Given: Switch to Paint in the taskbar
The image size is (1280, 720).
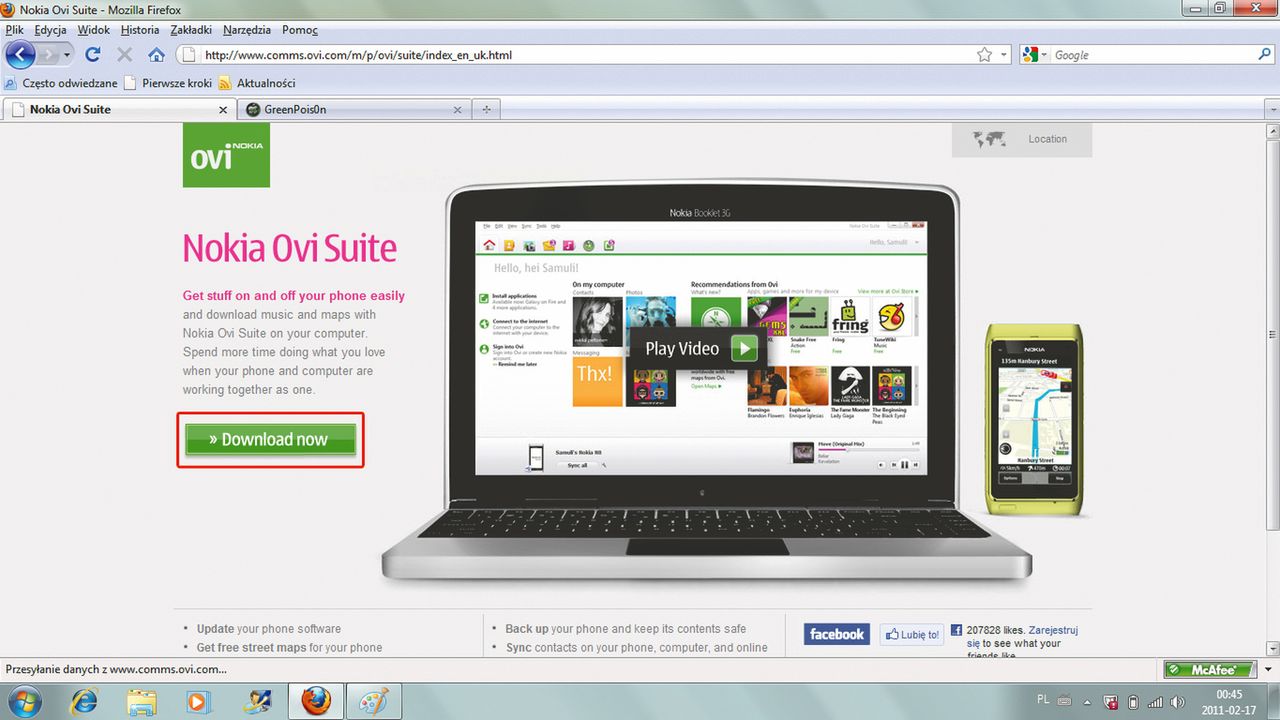Looking at the screenshot, I should (373, 702).
